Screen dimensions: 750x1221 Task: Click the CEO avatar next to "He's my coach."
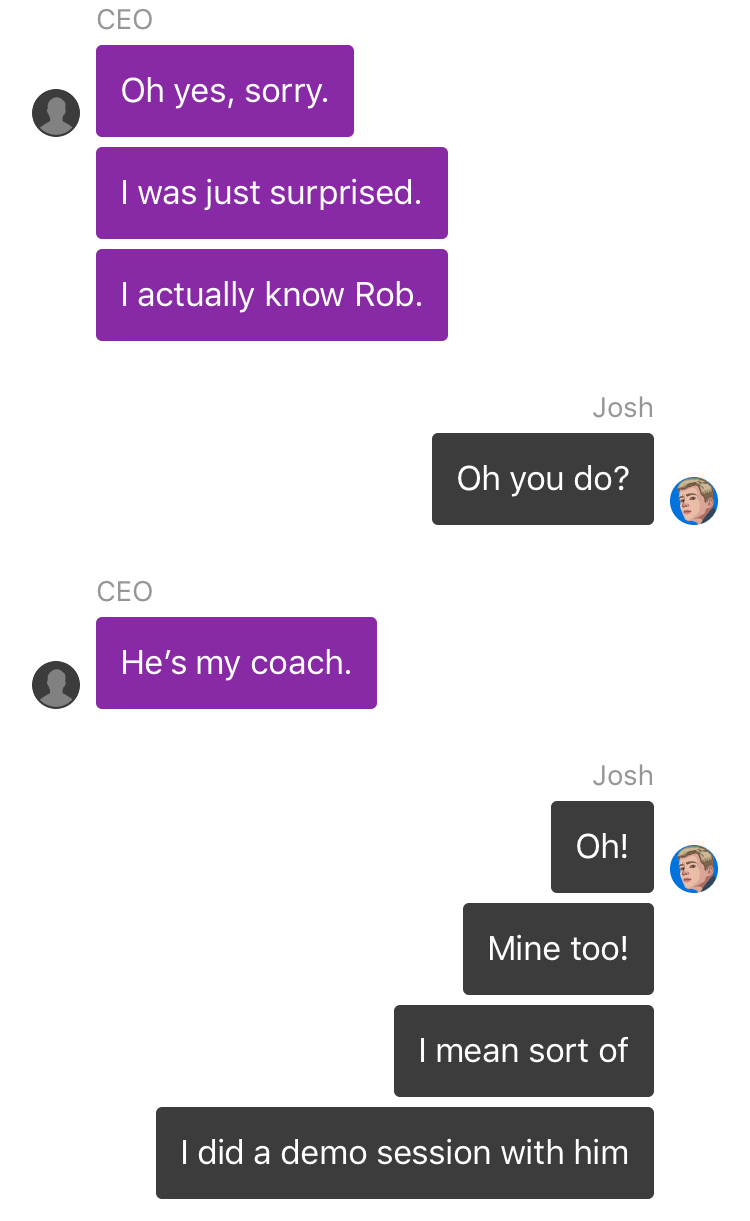coord(56,685)
